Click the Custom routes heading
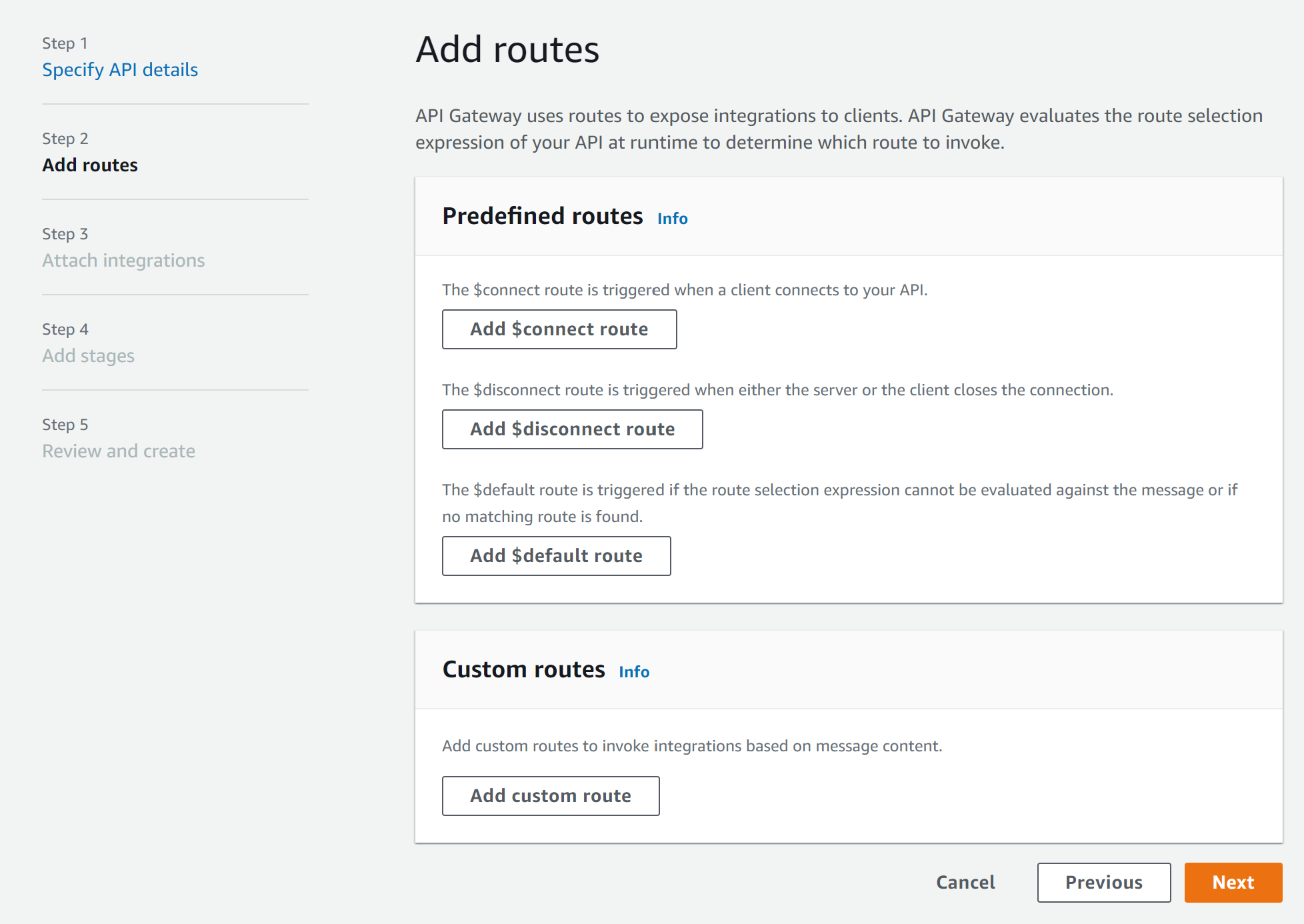Viewport: 1304px width, 924px height. click(524, 669)
